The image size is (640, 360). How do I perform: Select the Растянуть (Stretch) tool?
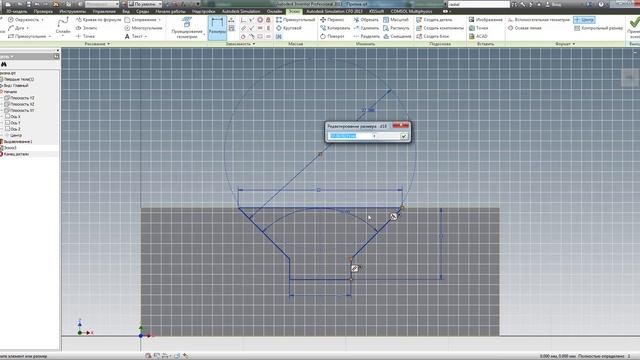(x=396, y=28)
